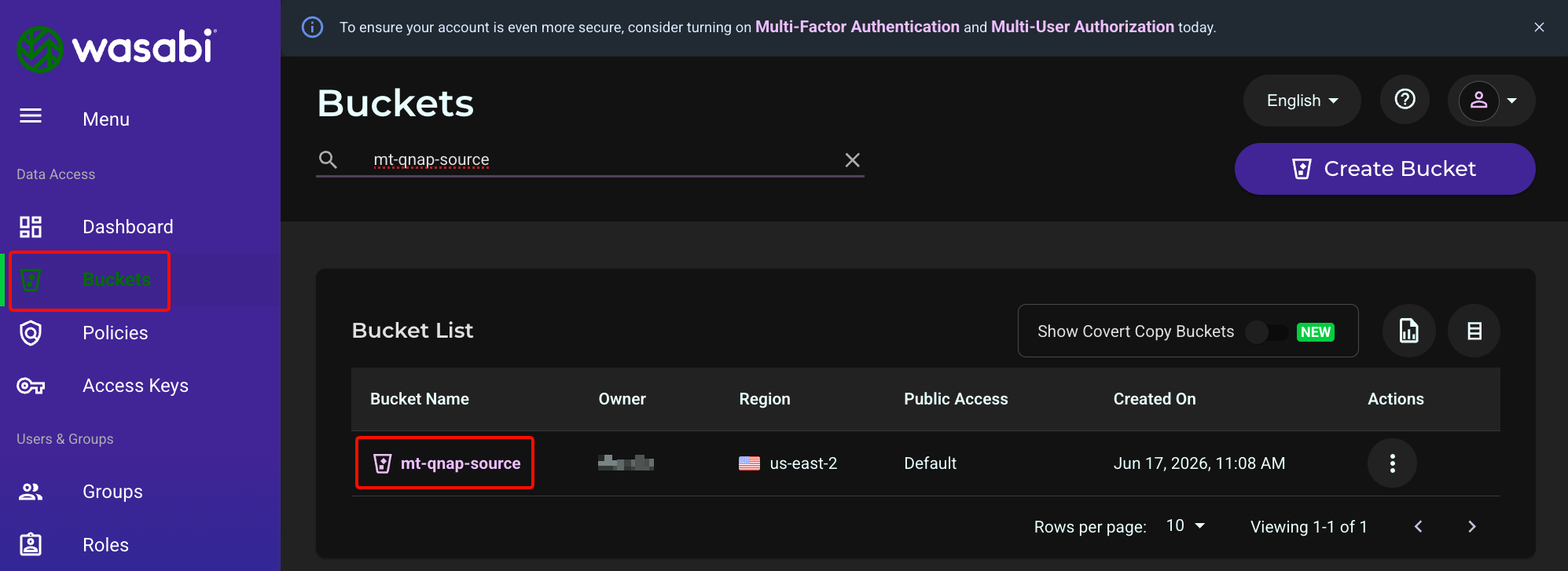Open the user account menu
Screen dimensions: 1568x571
click(1491, 101)
